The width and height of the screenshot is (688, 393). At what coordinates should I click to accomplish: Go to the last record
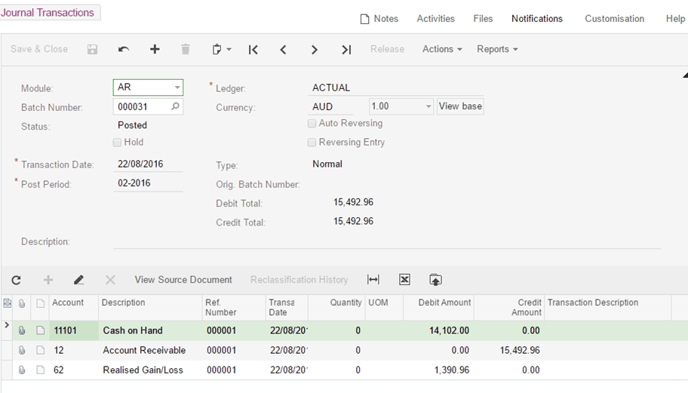(346, 50)
